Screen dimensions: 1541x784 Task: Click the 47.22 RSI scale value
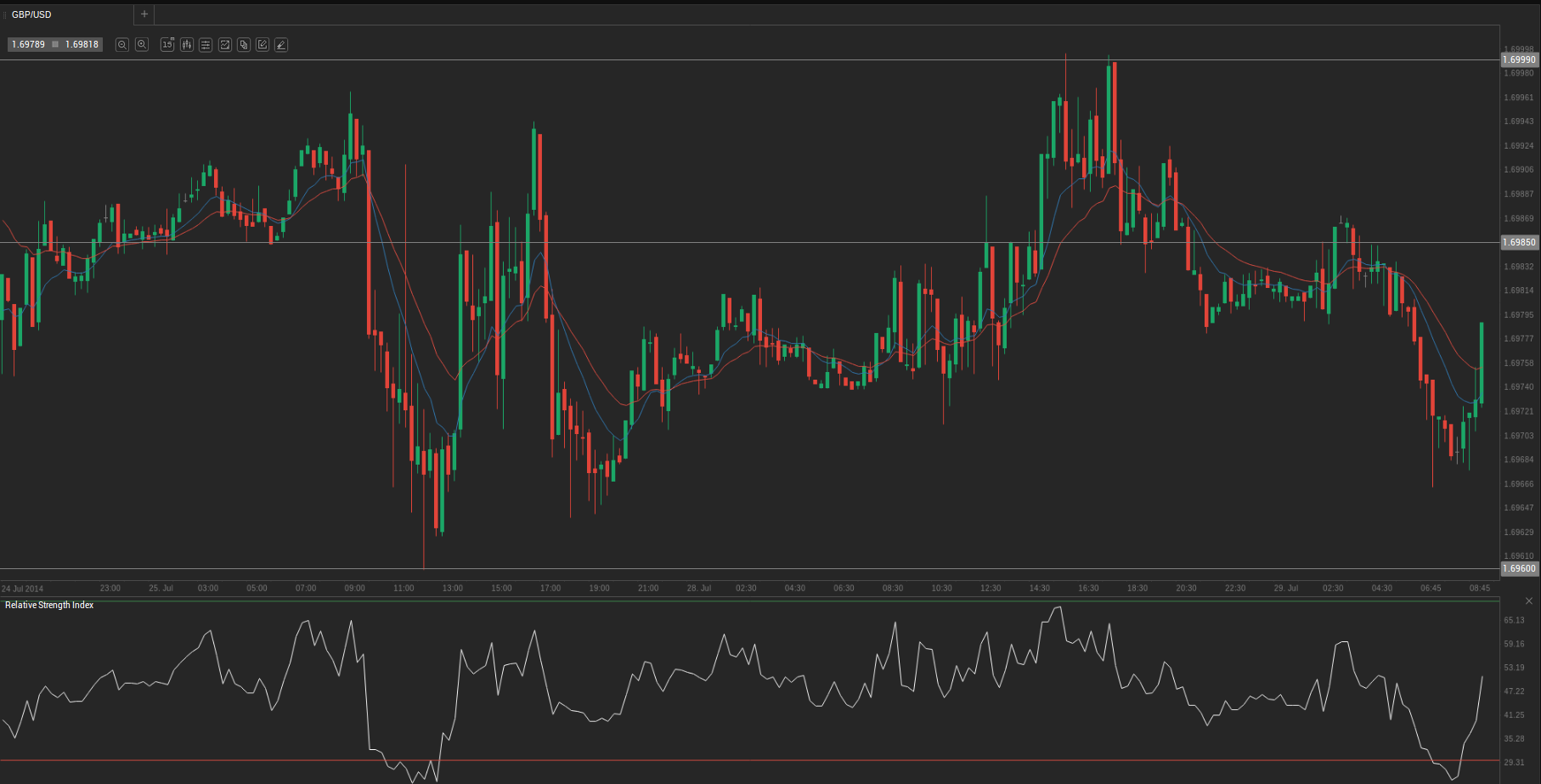click(x=1514, y=691)
